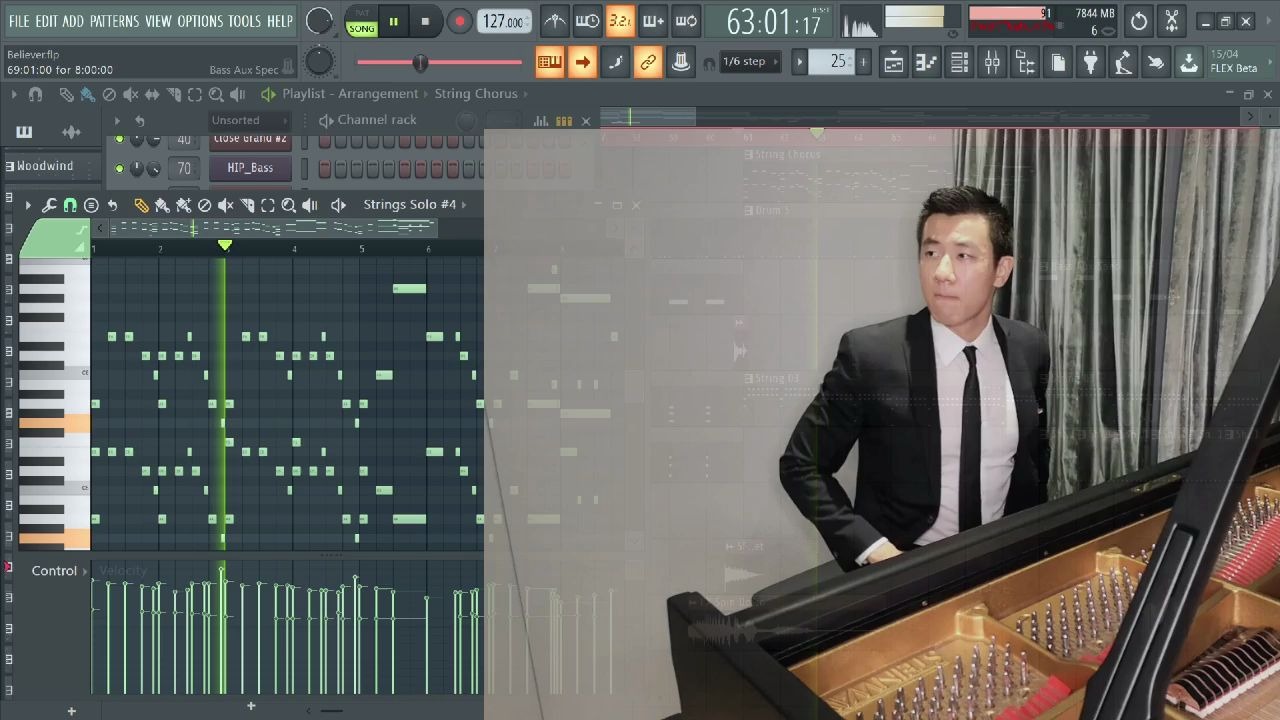Show the Channel rack window icon
Viewport: 1280px width, 720px height.
pos(959,63)
